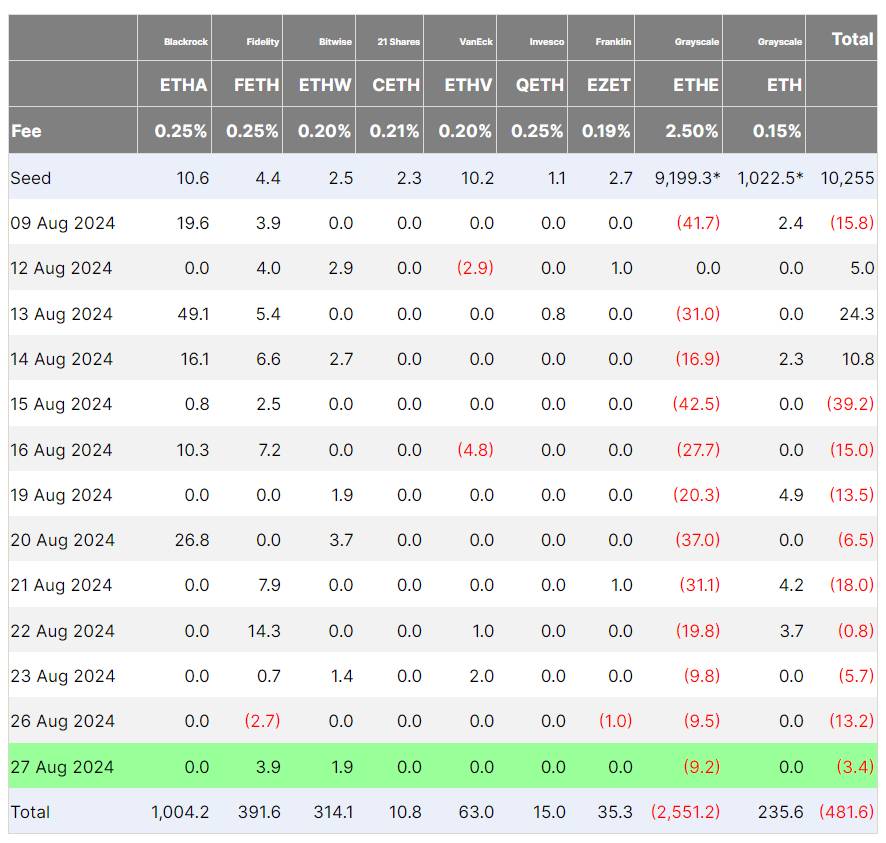The width and height of the screenshot is (886, 843).
Task: Select the 16 Aug 2024 date label
Action: [62, 450]
